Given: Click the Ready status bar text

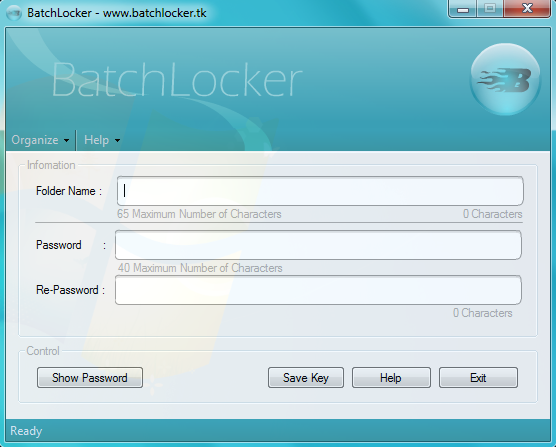Looking at the screenshot, I should click(26, 431).
